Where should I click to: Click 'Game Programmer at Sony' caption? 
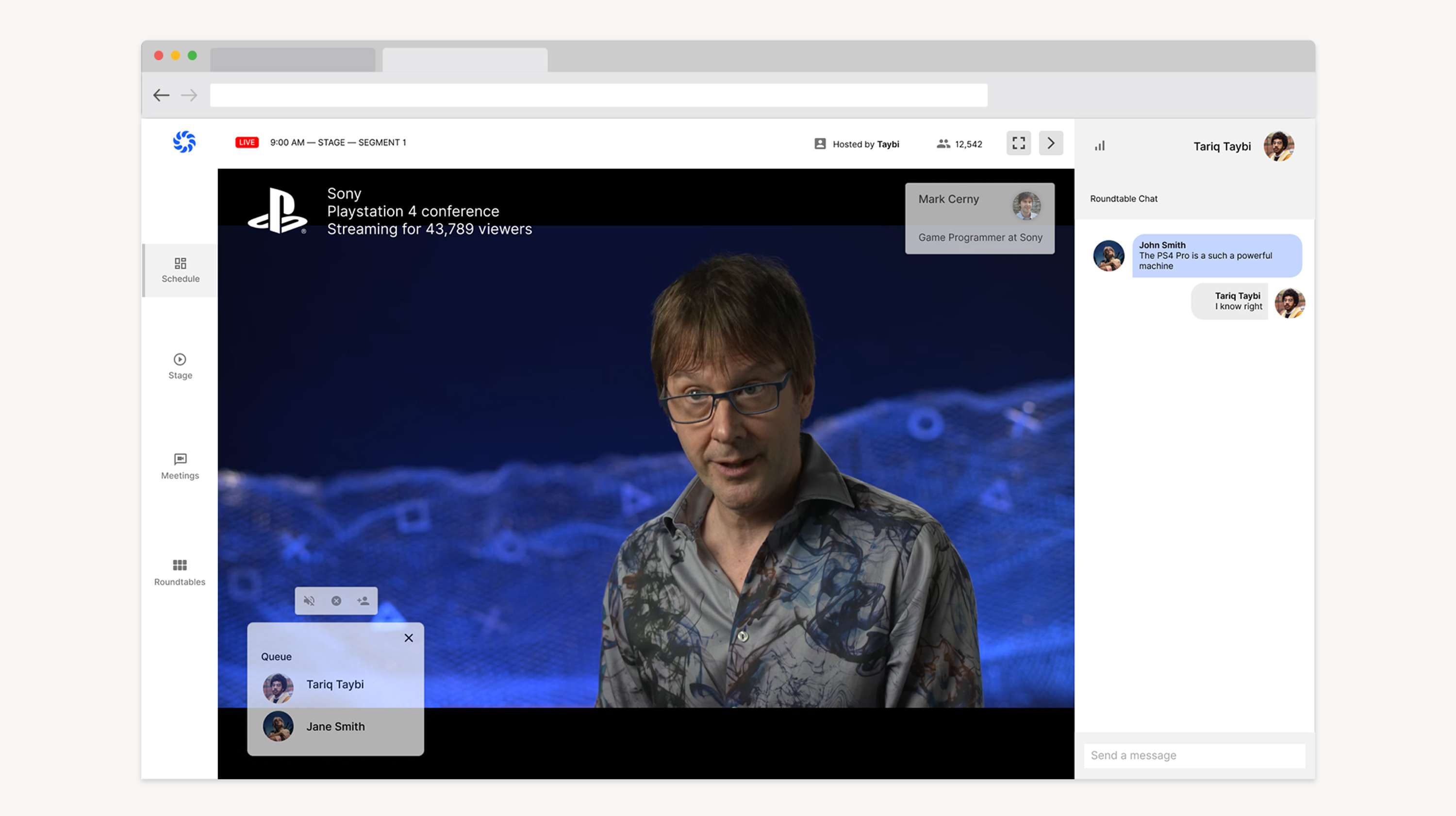point(980,237)
